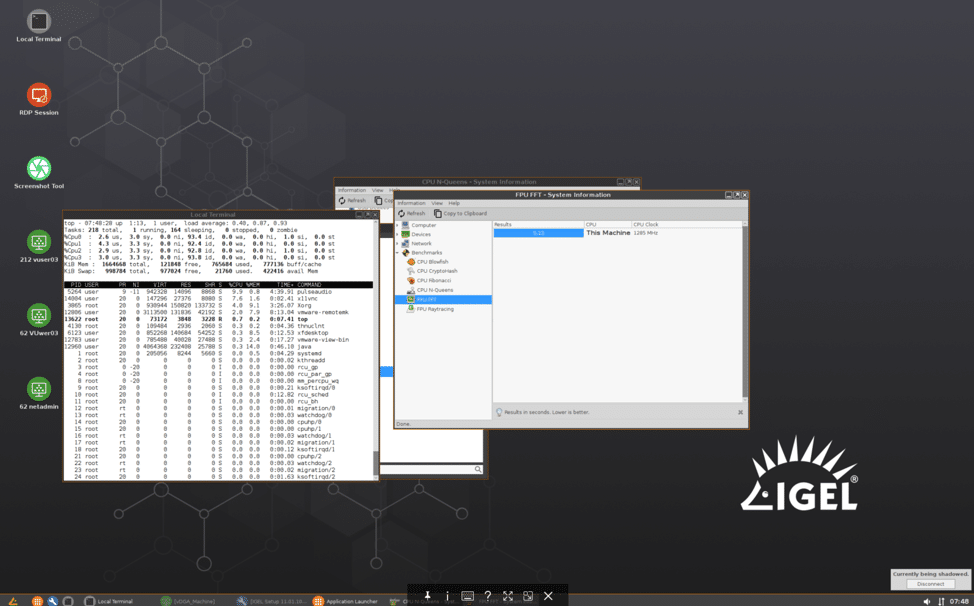
Task: Switch to Local Terminal taskbar entry
Action: point(109,601)
